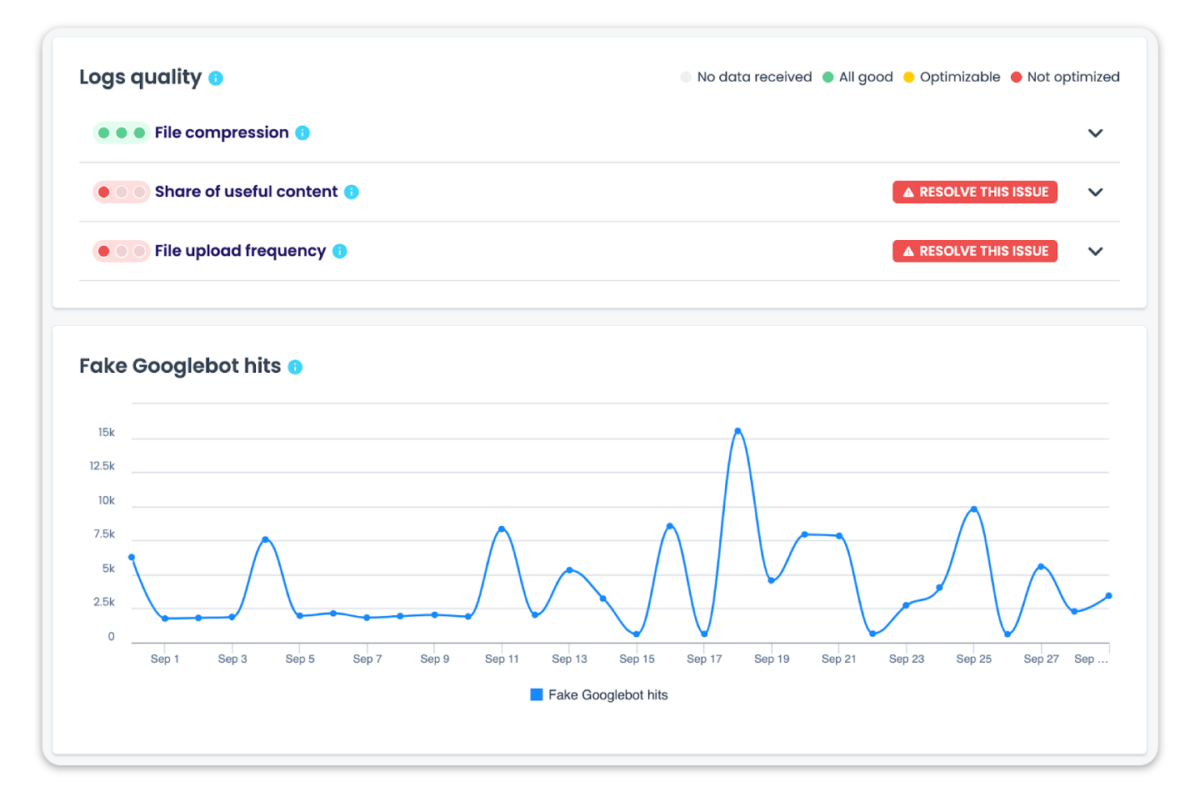Toggle Fake Googlebot hits legend series

click(x=599, y=695)
